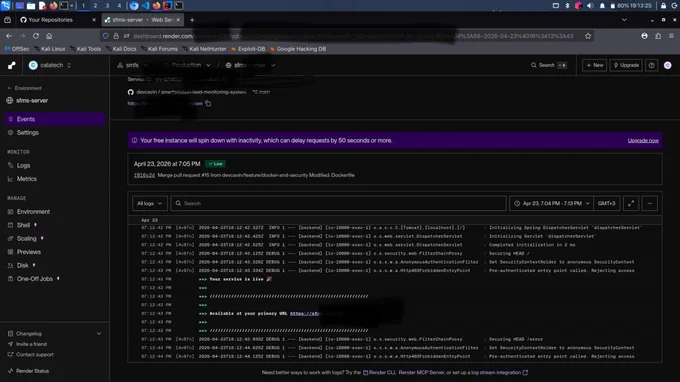This screenshot has height=382, width=680.
Task: Open notifications bell in tray
Action: 602,6
